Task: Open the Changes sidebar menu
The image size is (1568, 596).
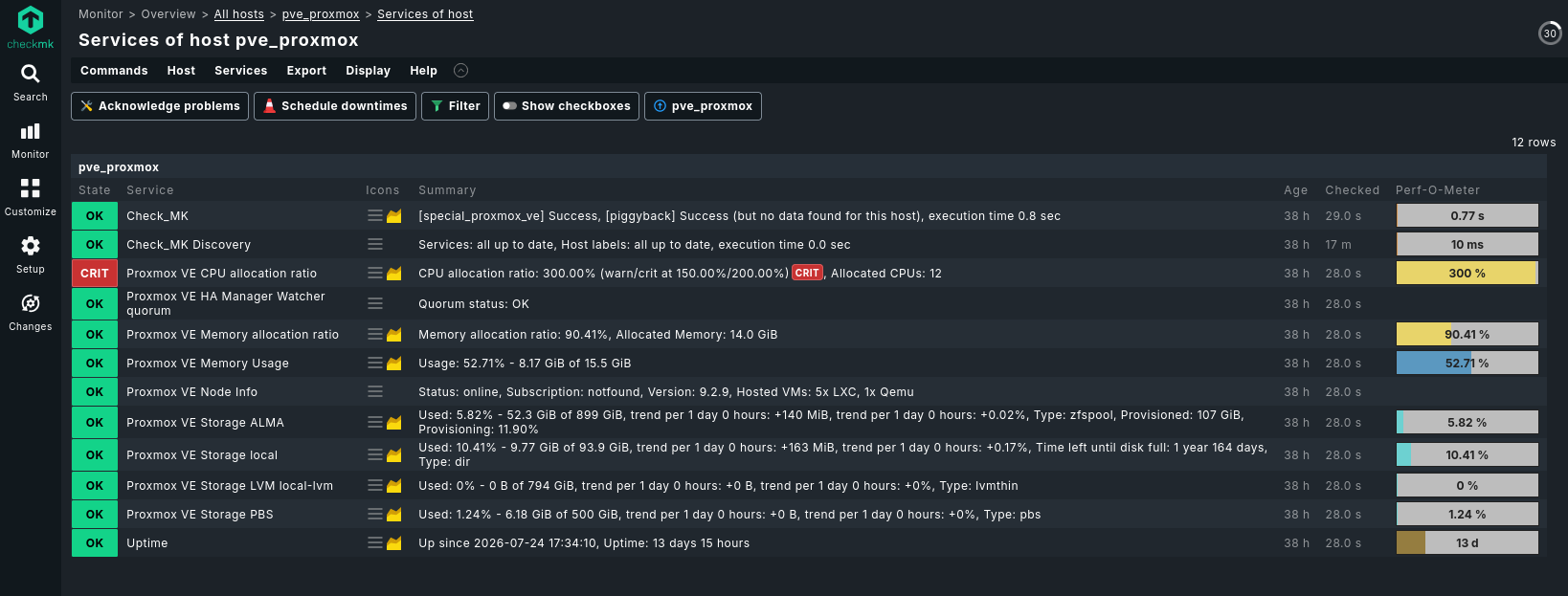Action: tap(31, 313)
